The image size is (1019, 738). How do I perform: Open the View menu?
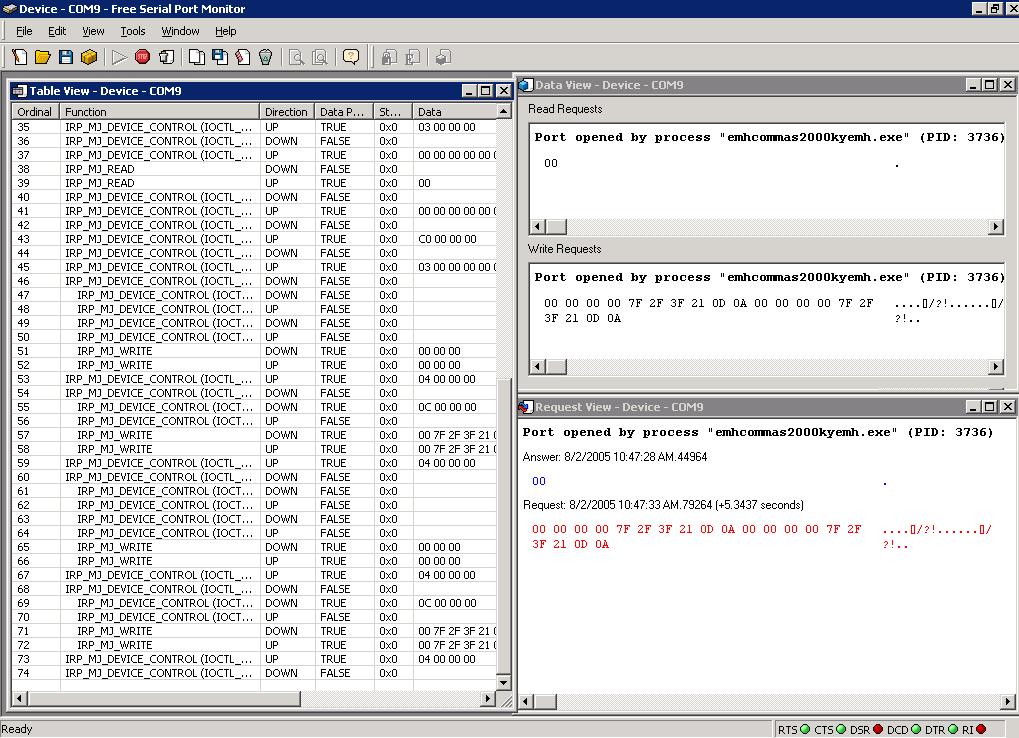click(x=93, y=31)
